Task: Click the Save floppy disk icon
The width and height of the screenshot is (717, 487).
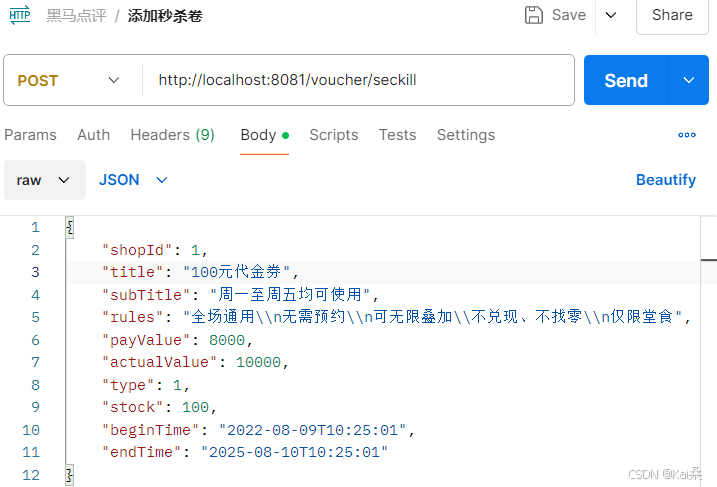Action: pos(533,15)
